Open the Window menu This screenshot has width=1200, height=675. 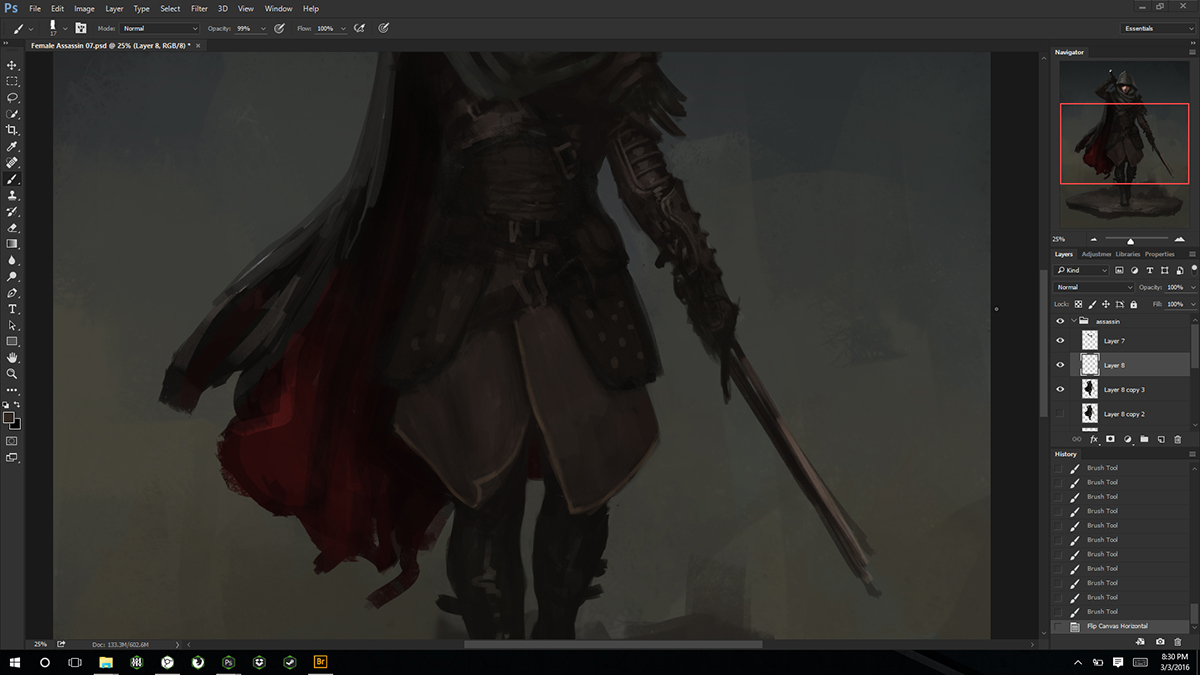(278, 8)
